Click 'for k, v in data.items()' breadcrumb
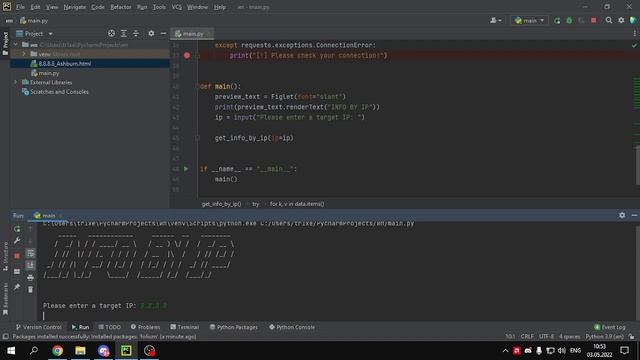 pyautogui.click(x=297, y=204)
